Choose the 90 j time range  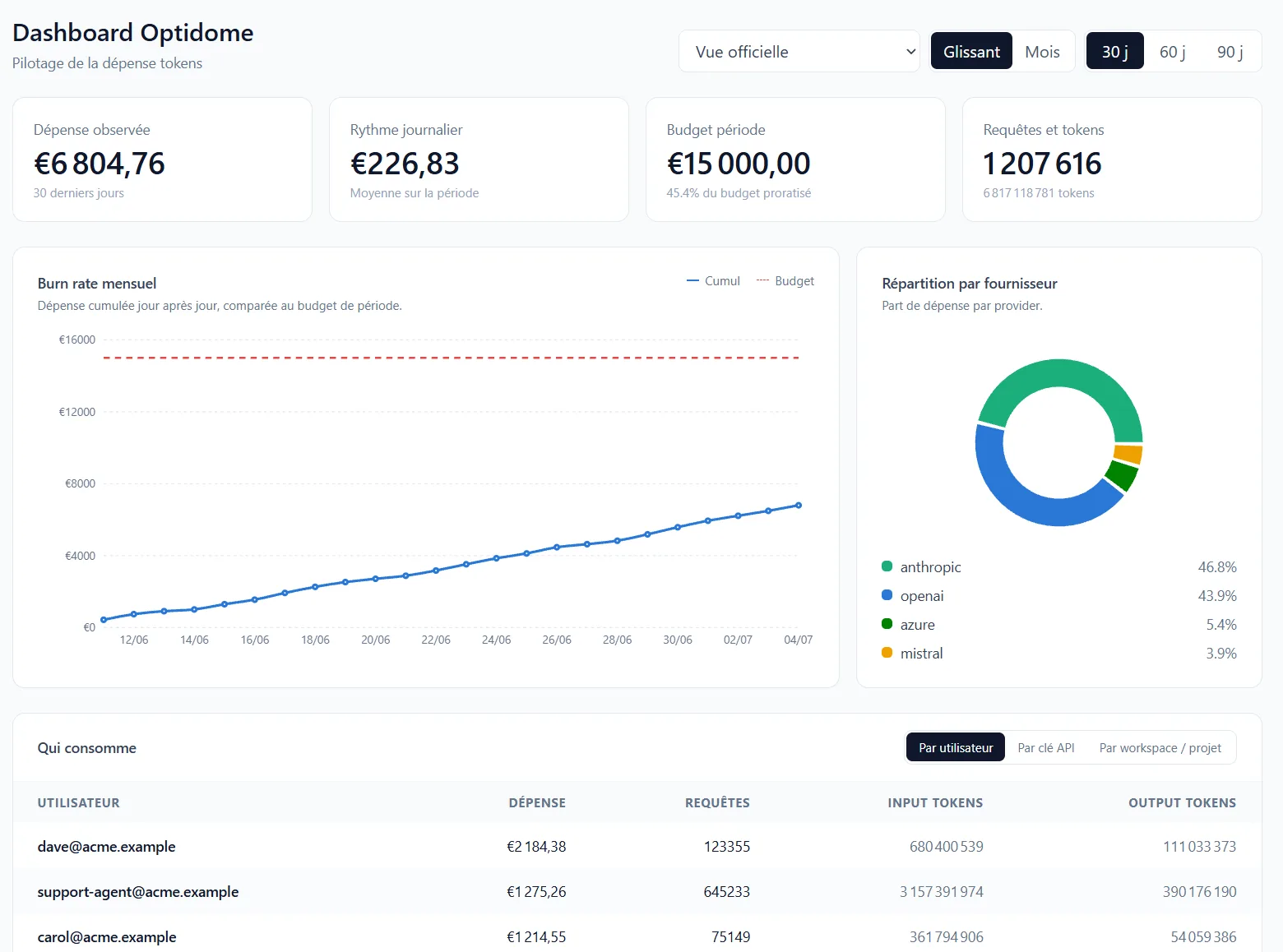tap(1230, 52)
